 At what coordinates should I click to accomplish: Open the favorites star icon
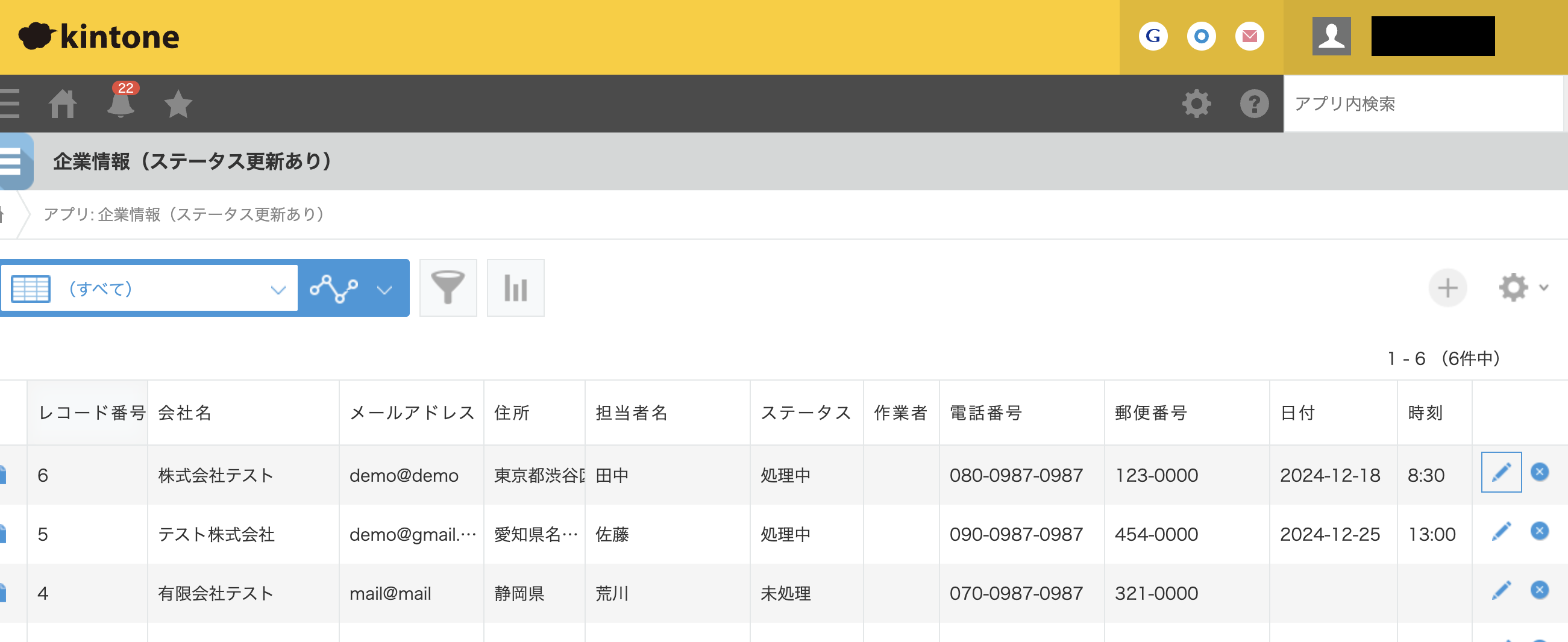(178, 104)
